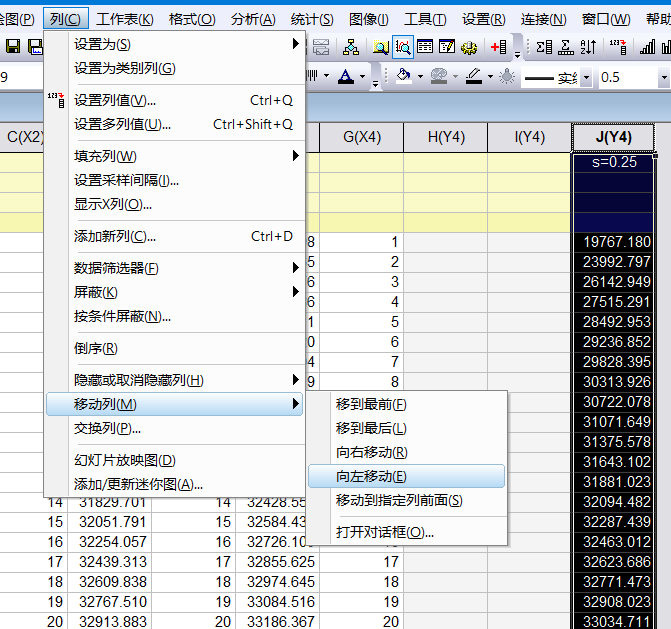This screenshot has width=671, height=629.
Task: Select 设置为类别列(G) menu entry
Action: pos(175,68)
